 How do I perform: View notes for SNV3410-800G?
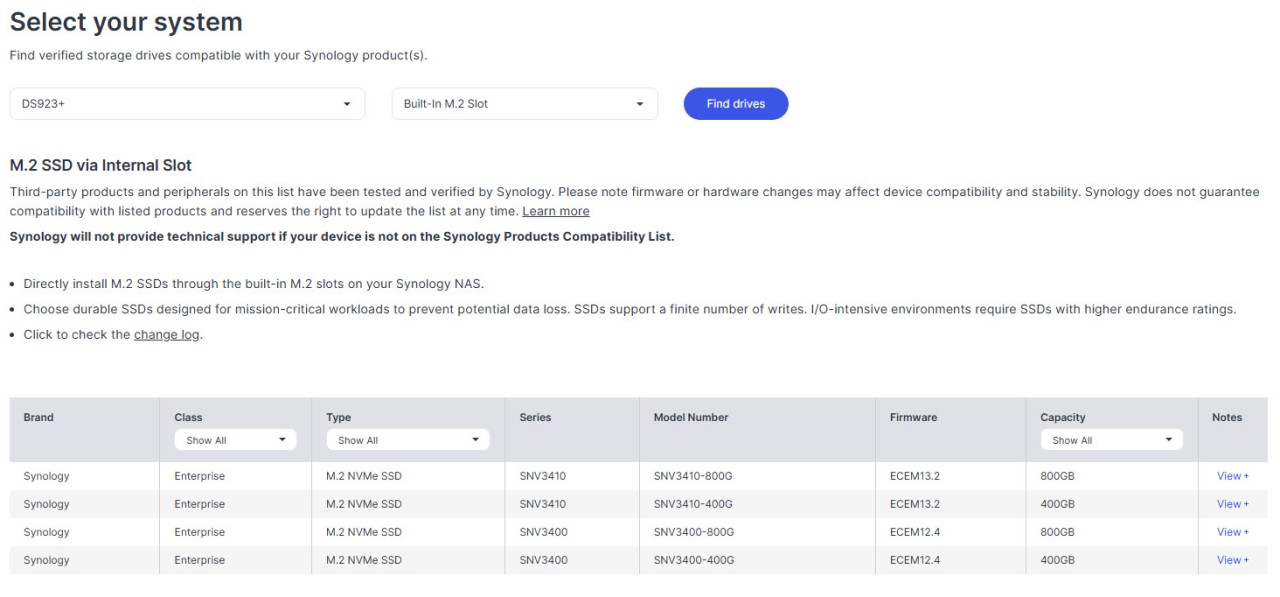[x=1232, y=476]
